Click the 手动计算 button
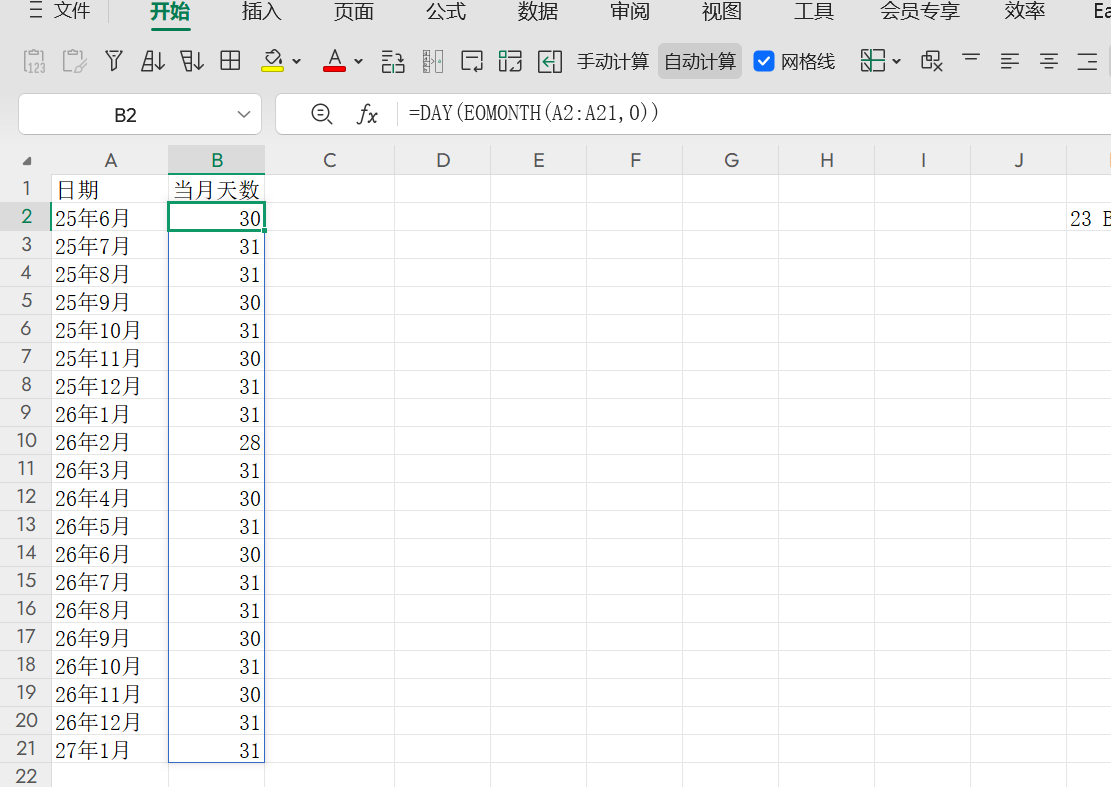This screenshot has height=787, width=1111. 613,62
